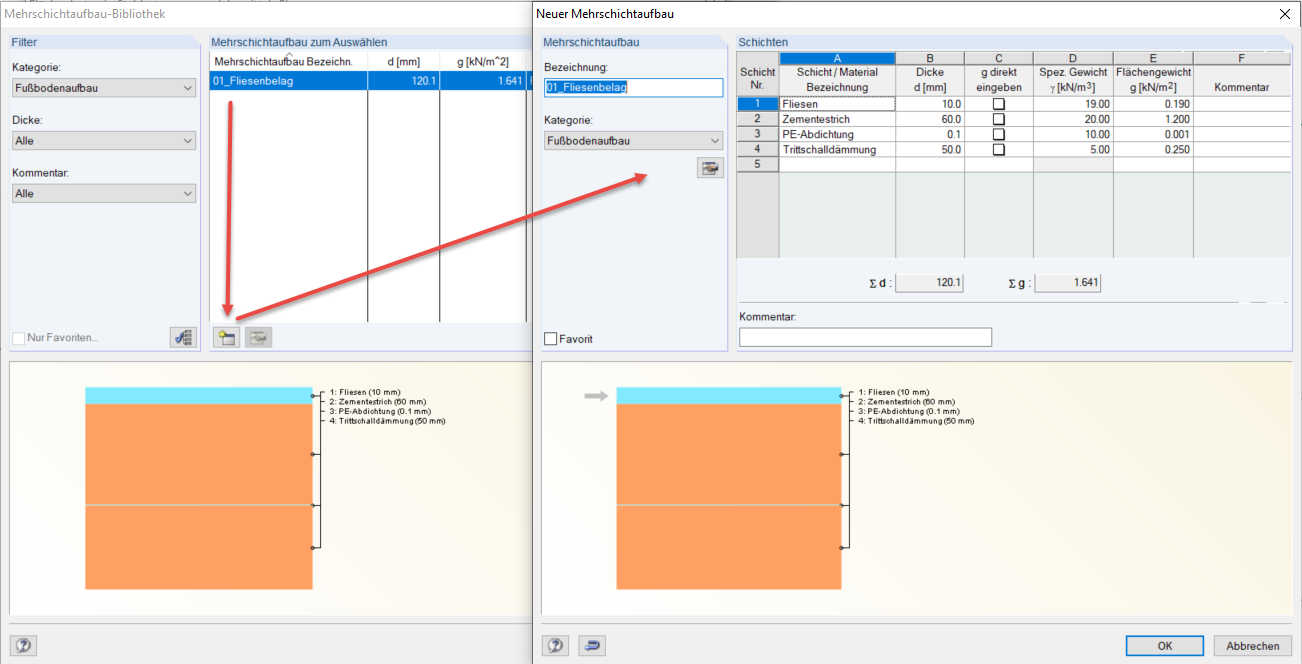Click column D header Spez. Gewicht
Screen dimensions: 1302x664
pyautogui.click(x=1073, y=58)
